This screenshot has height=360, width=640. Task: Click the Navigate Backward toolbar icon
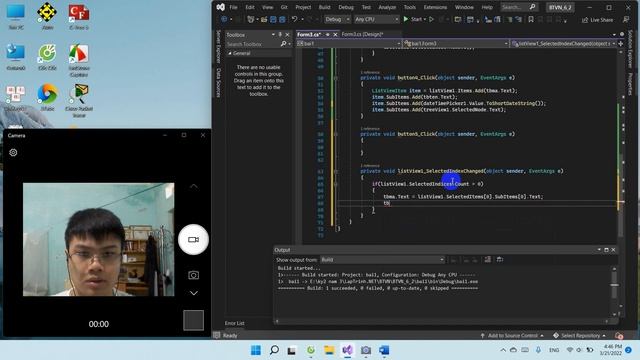coord(224,19)
